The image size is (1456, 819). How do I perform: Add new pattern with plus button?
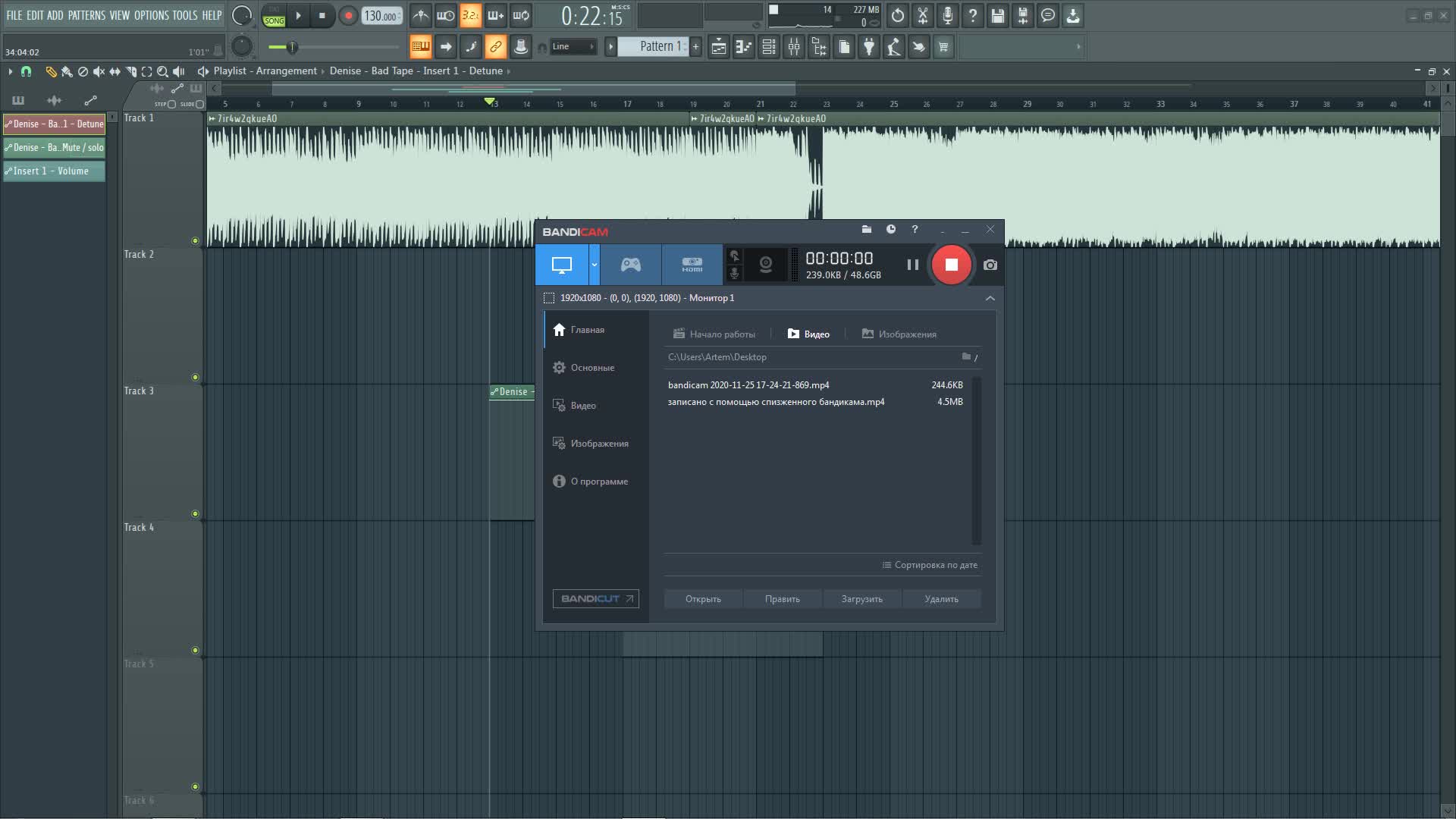pos(695,46)
